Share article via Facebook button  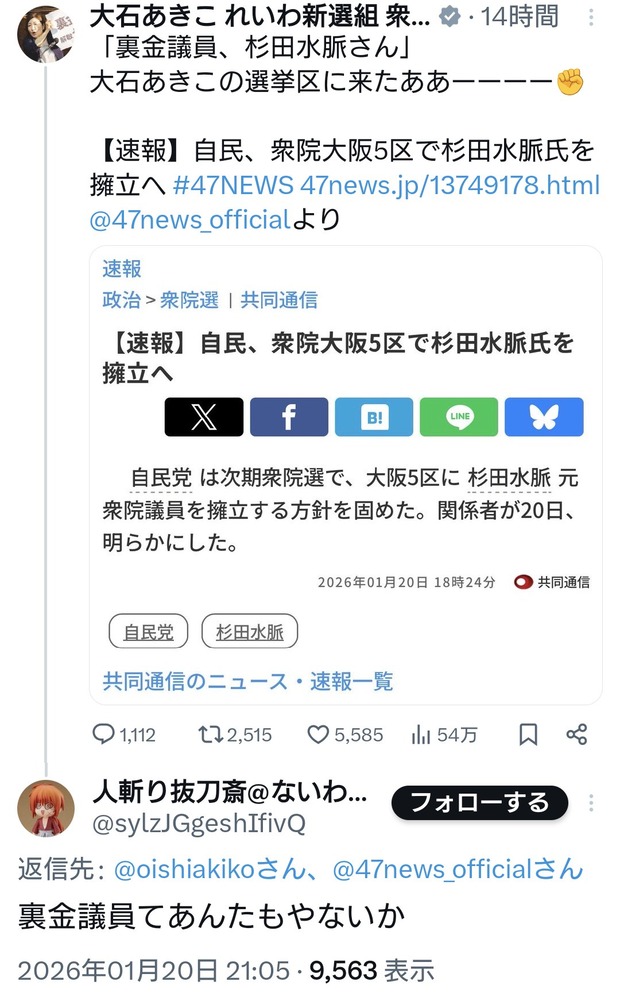289,417
